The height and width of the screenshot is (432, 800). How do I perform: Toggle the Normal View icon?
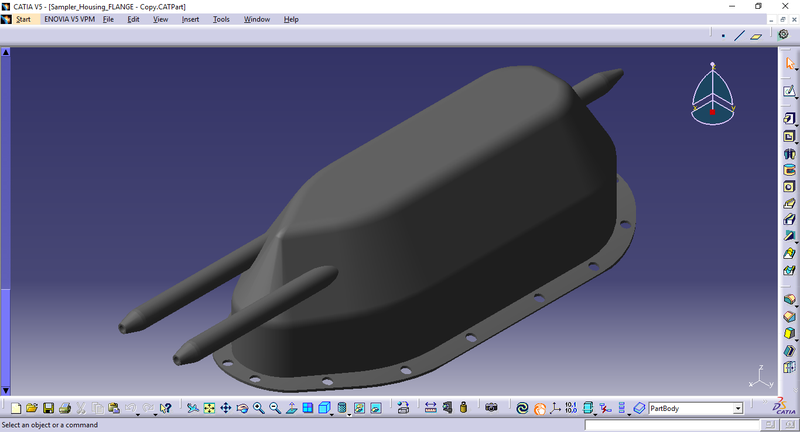tap(291, 408)
